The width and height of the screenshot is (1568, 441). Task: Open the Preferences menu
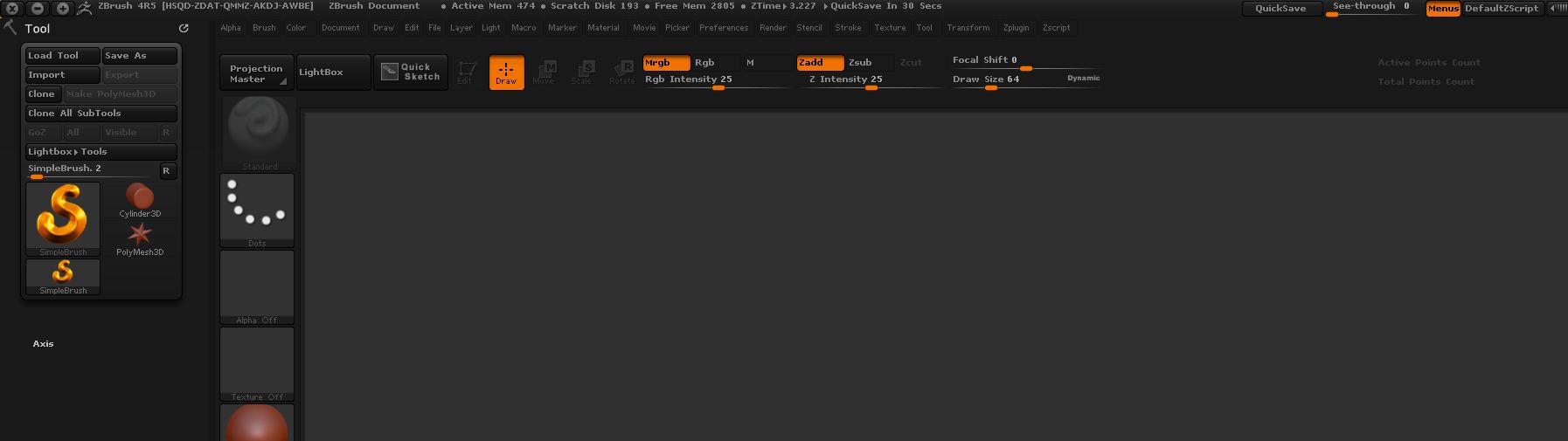coord(724,28)
